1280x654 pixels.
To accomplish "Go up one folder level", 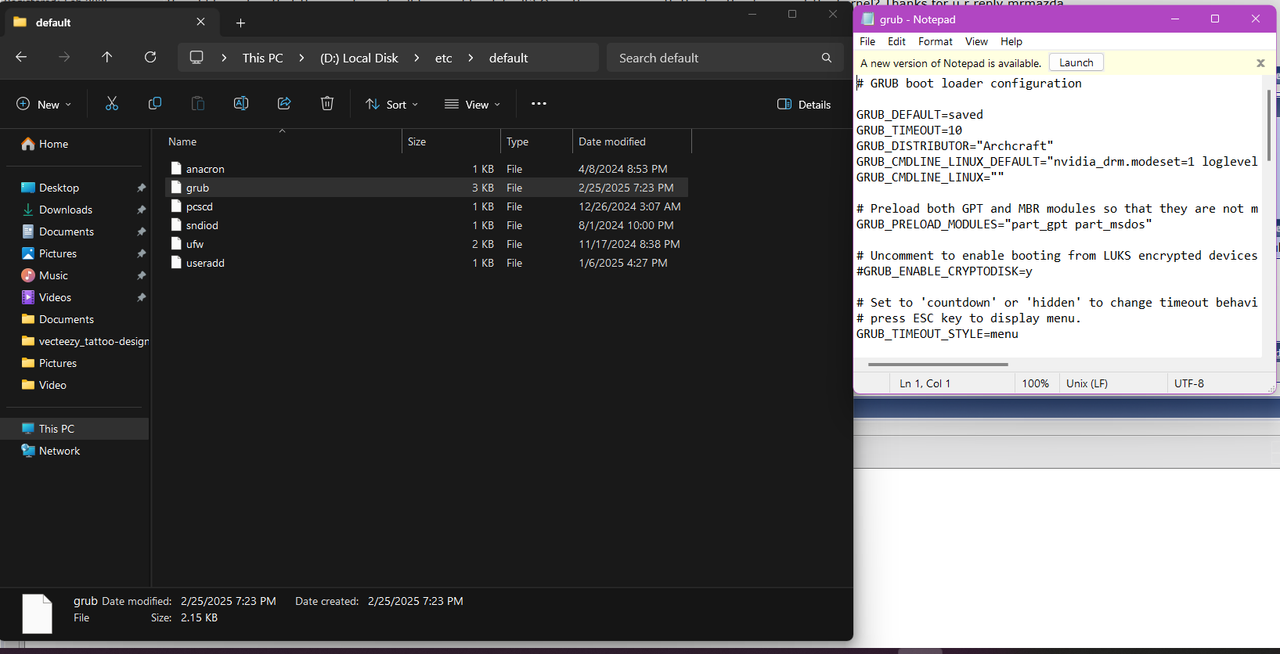I will (x=107, y=58).
